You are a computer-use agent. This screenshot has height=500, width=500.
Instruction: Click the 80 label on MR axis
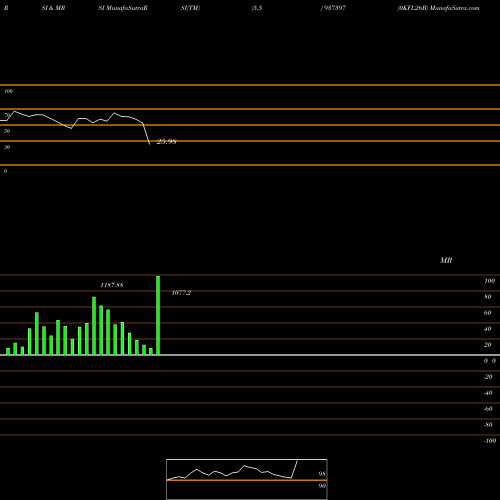[x=488, y=297]
